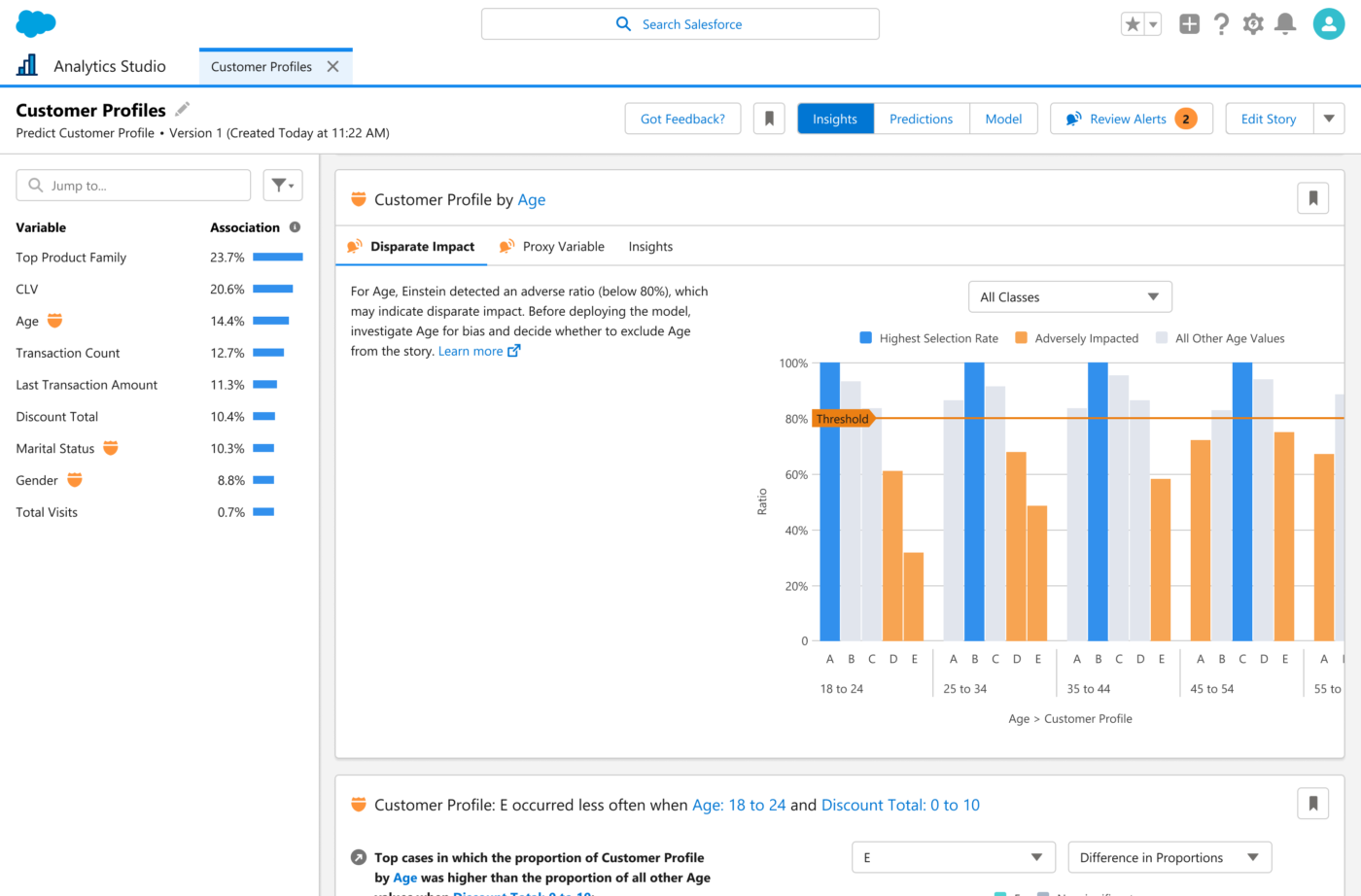Toggle the Adversely Impacted legend item
The height and width of the screenshot is (896, 1361).
(x=1076, y=338)
